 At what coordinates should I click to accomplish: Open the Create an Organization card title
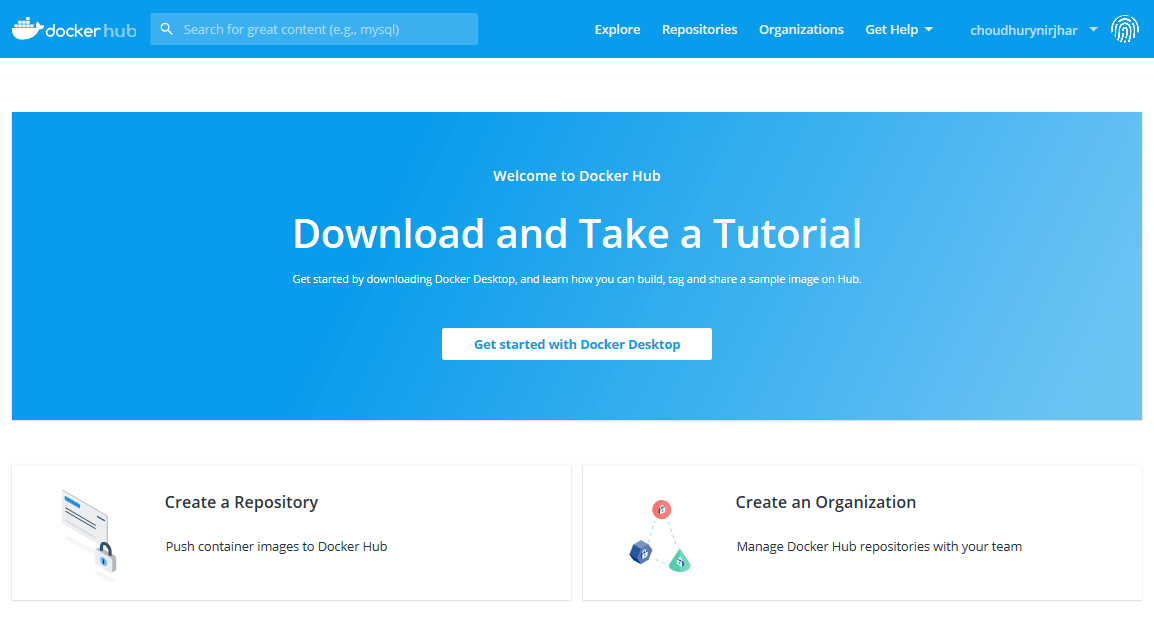826,502
